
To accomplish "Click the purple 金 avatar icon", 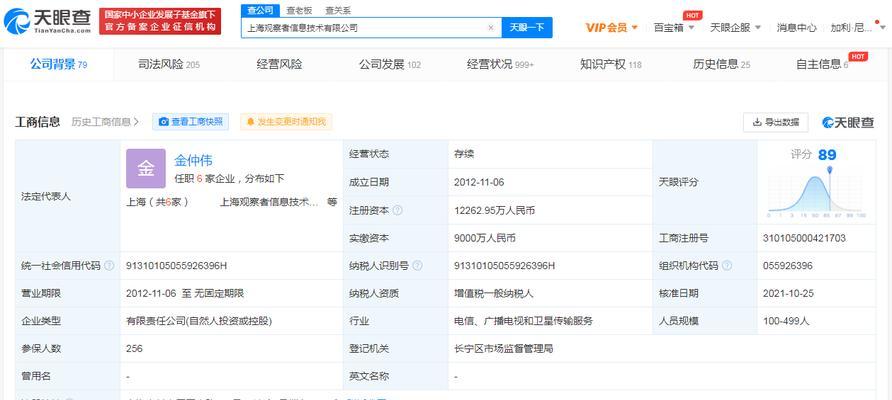I will (x=146, y=168).
